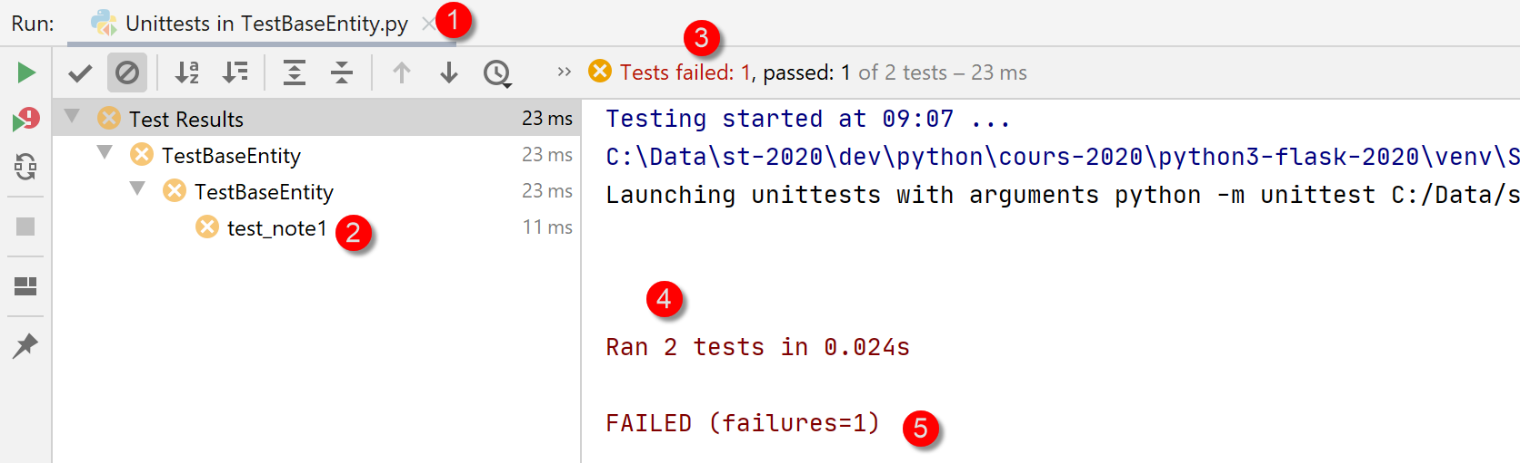
Task: Collapse all test nodes
Action: (342, 72)
